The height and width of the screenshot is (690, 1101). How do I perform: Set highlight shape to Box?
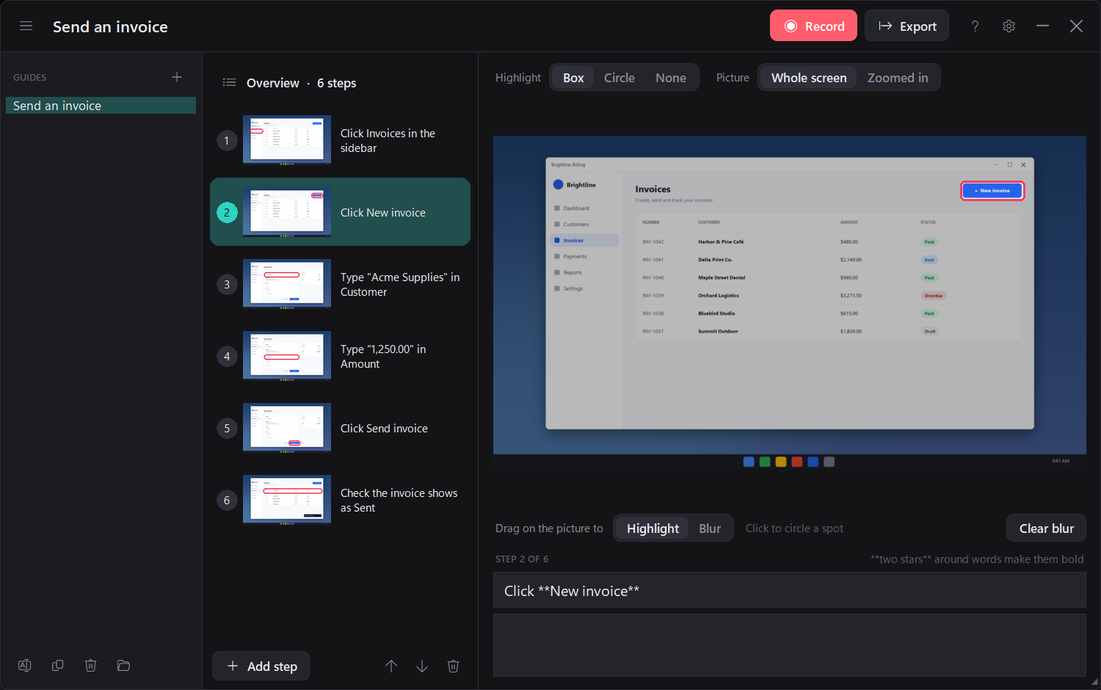click(x=573, y=78)
